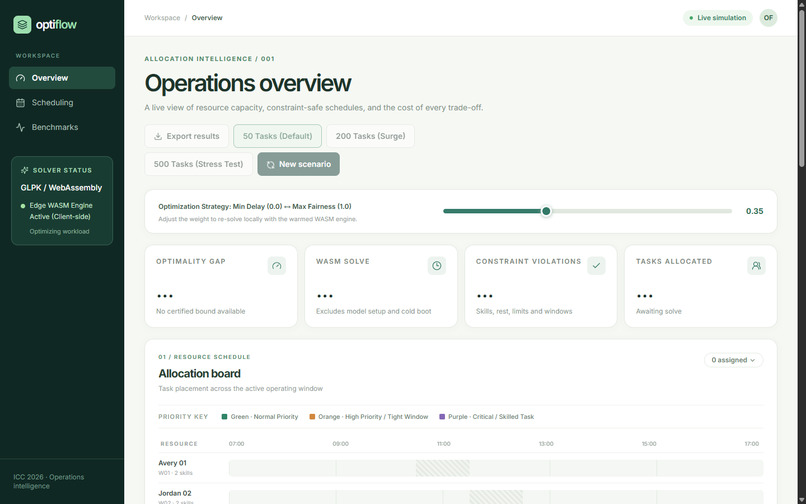The image size is (806, 504).
Task: Click the optiflow logo icon
Action: pos(22,24)
